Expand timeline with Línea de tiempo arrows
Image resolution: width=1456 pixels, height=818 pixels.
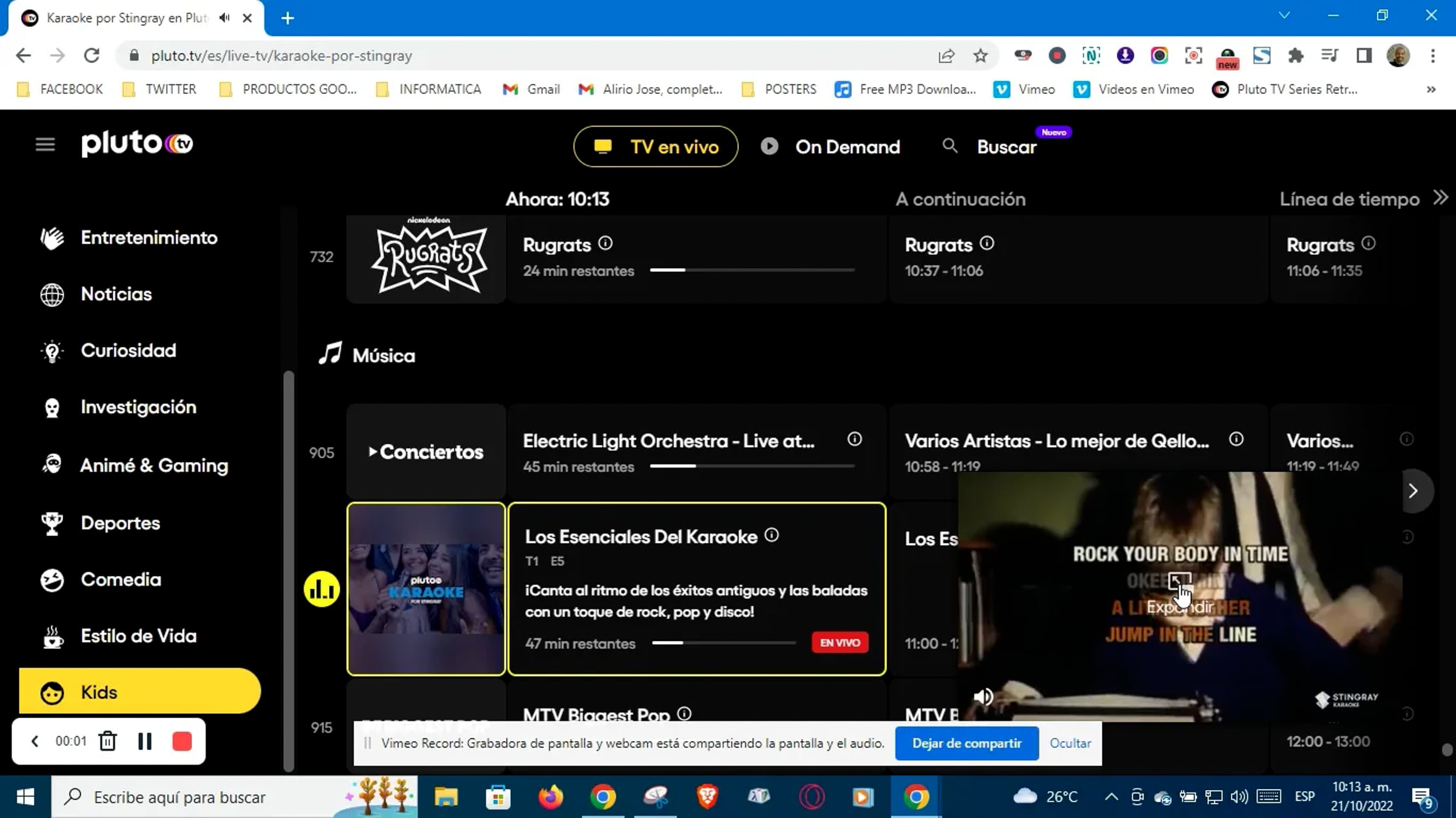(x=1440, y=198)
